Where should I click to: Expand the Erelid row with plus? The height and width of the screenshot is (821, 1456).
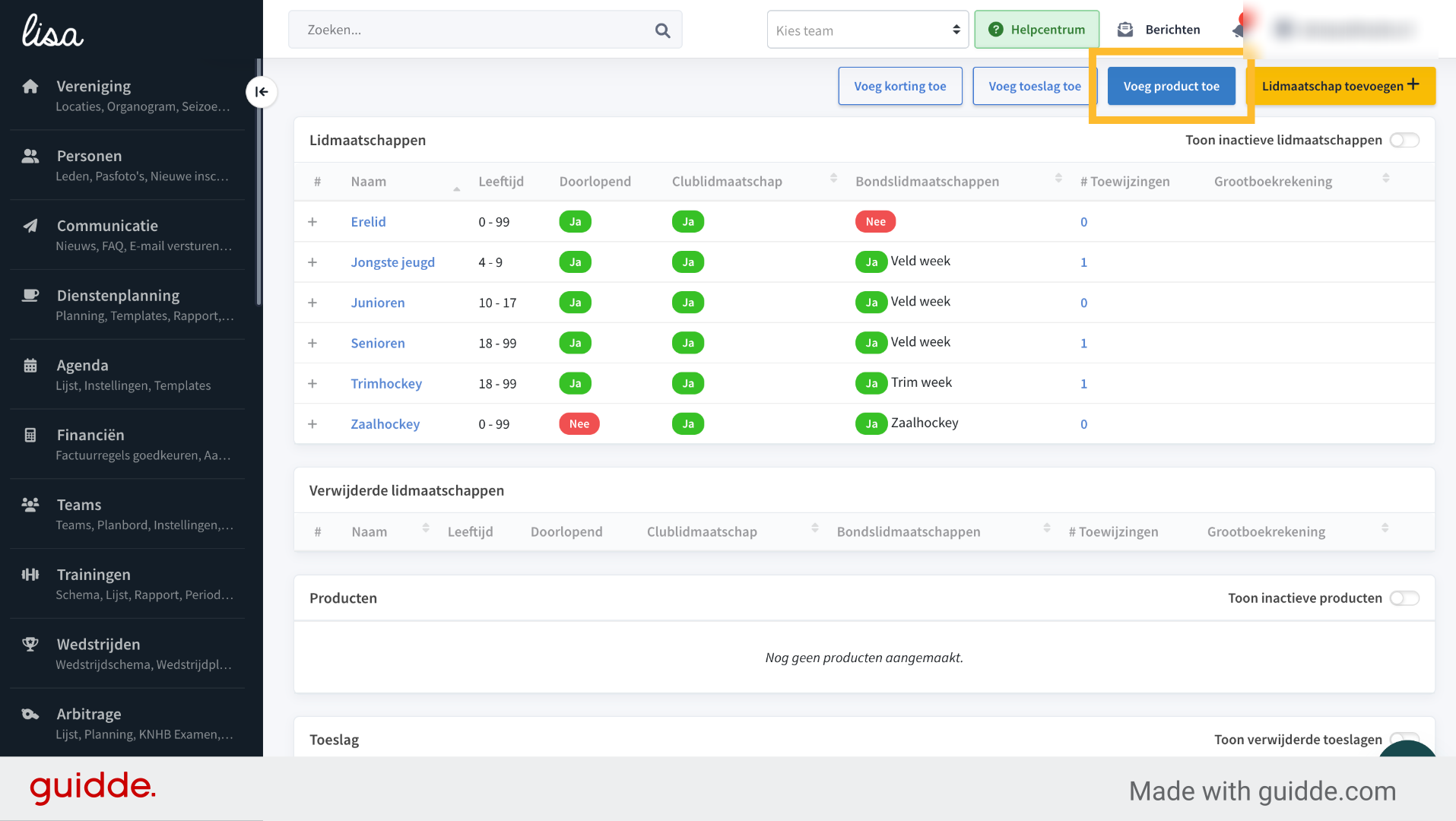pos(312,222)
